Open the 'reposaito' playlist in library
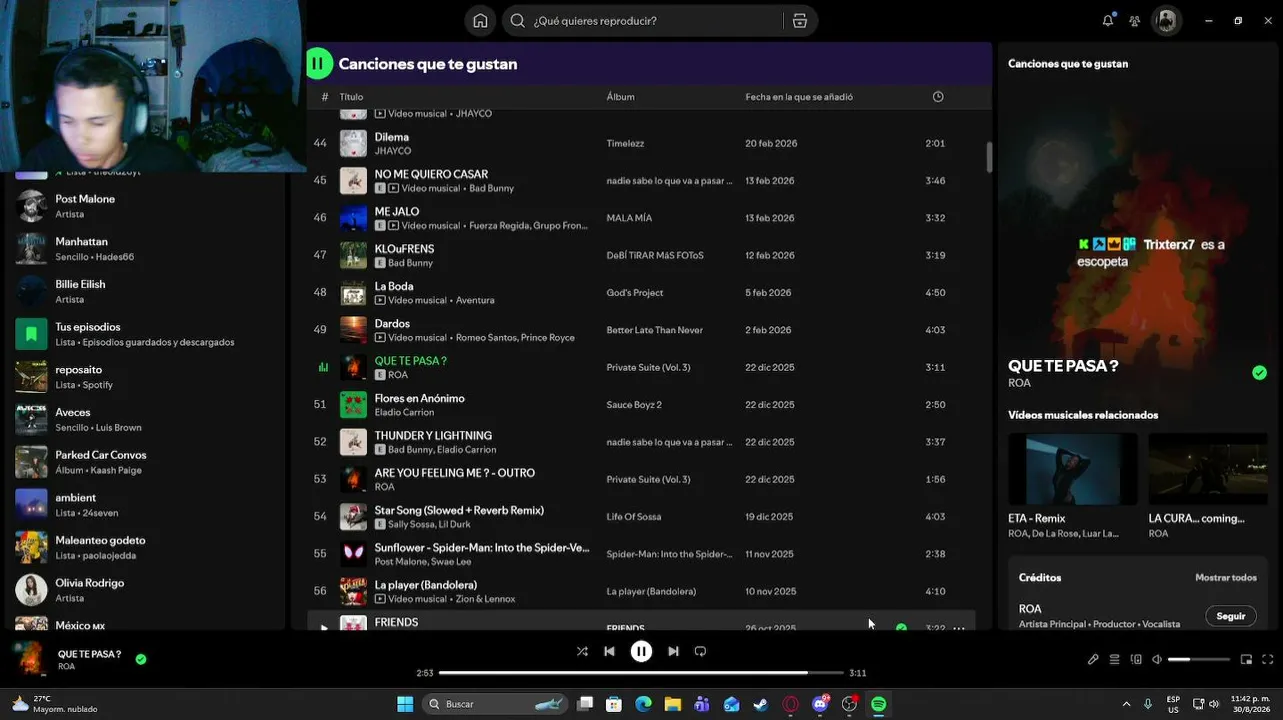This screenshot has height=720, width=1283. (x=145, y=377)
